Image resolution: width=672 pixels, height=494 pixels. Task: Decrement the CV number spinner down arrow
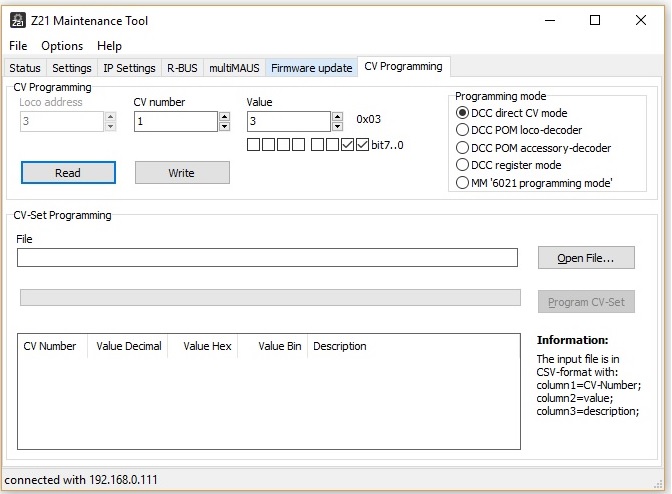(224, 126)
